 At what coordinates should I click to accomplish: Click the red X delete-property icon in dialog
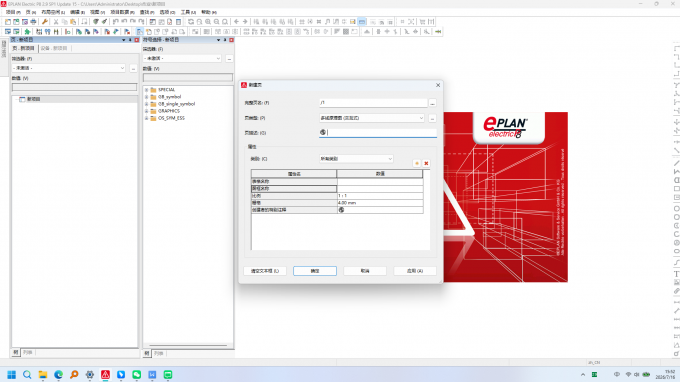(426, 163)
